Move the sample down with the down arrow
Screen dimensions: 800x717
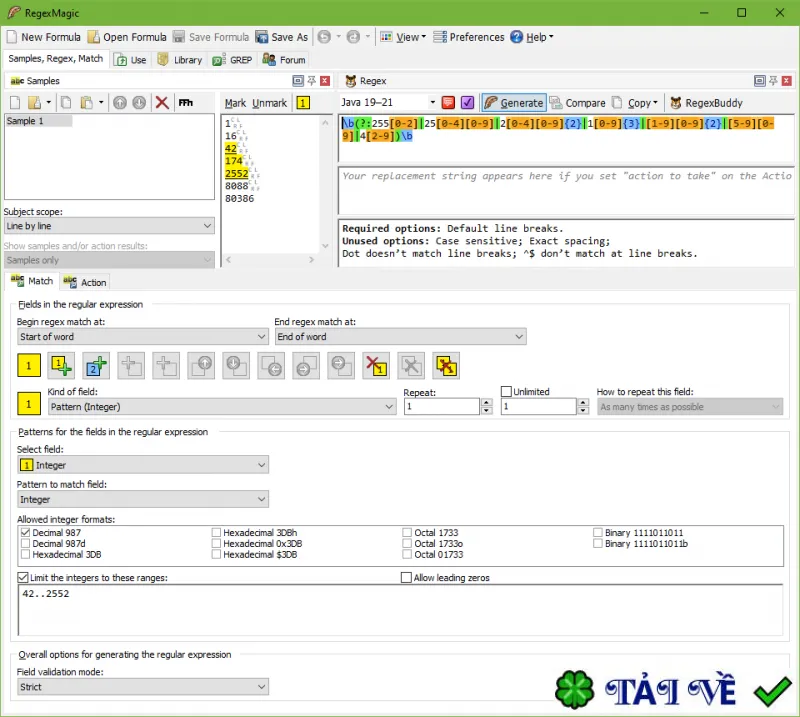[139, 103]
